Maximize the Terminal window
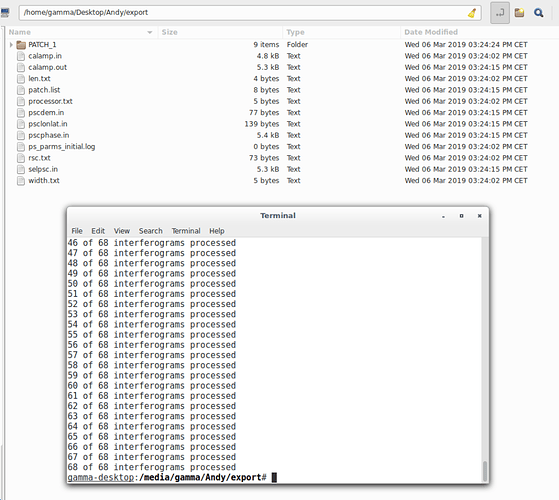The height and width of the screenshot is (500, 559). (461, 216)
